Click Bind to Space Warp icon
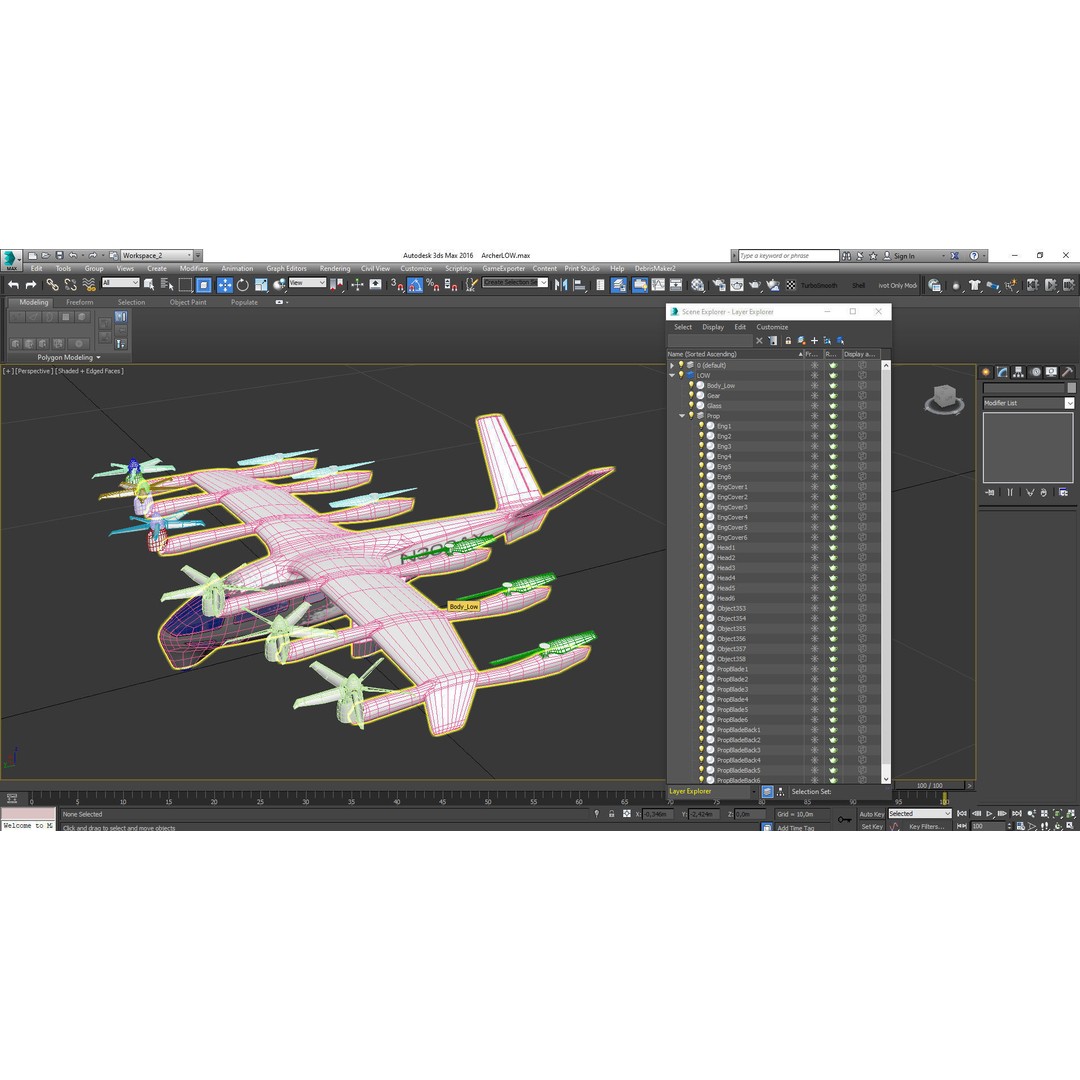 89,284
